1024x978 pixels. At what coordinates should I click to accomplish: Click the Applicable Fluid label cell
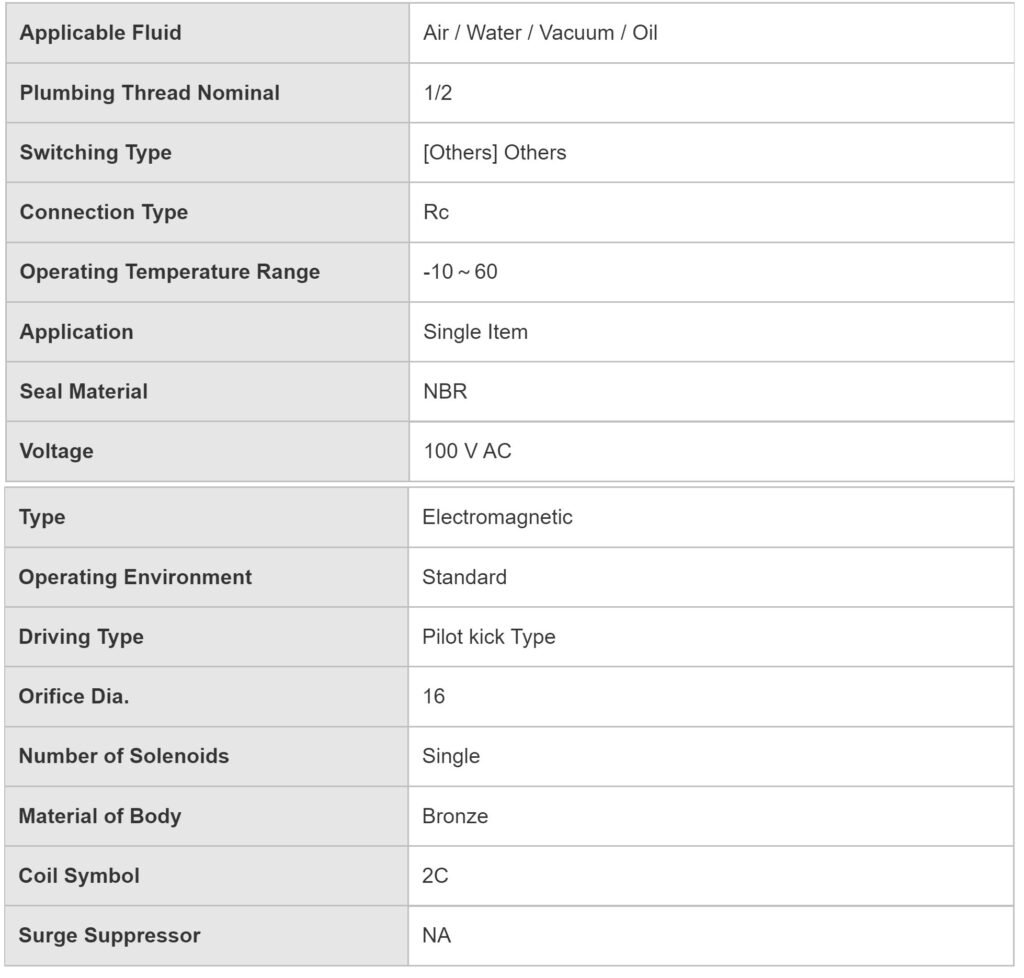point(101,33)
